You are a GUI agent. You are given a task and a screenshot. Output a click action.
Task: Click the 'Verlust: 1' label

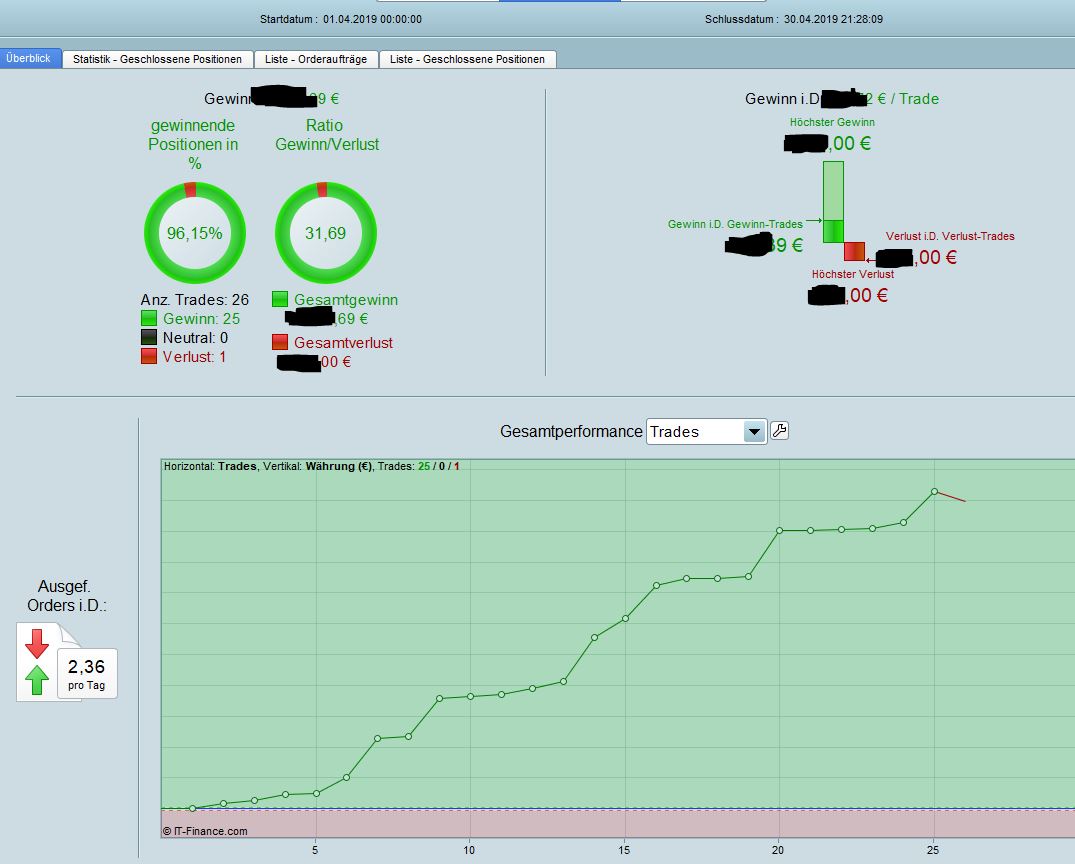pyautogui.click(x=195, y=357)
